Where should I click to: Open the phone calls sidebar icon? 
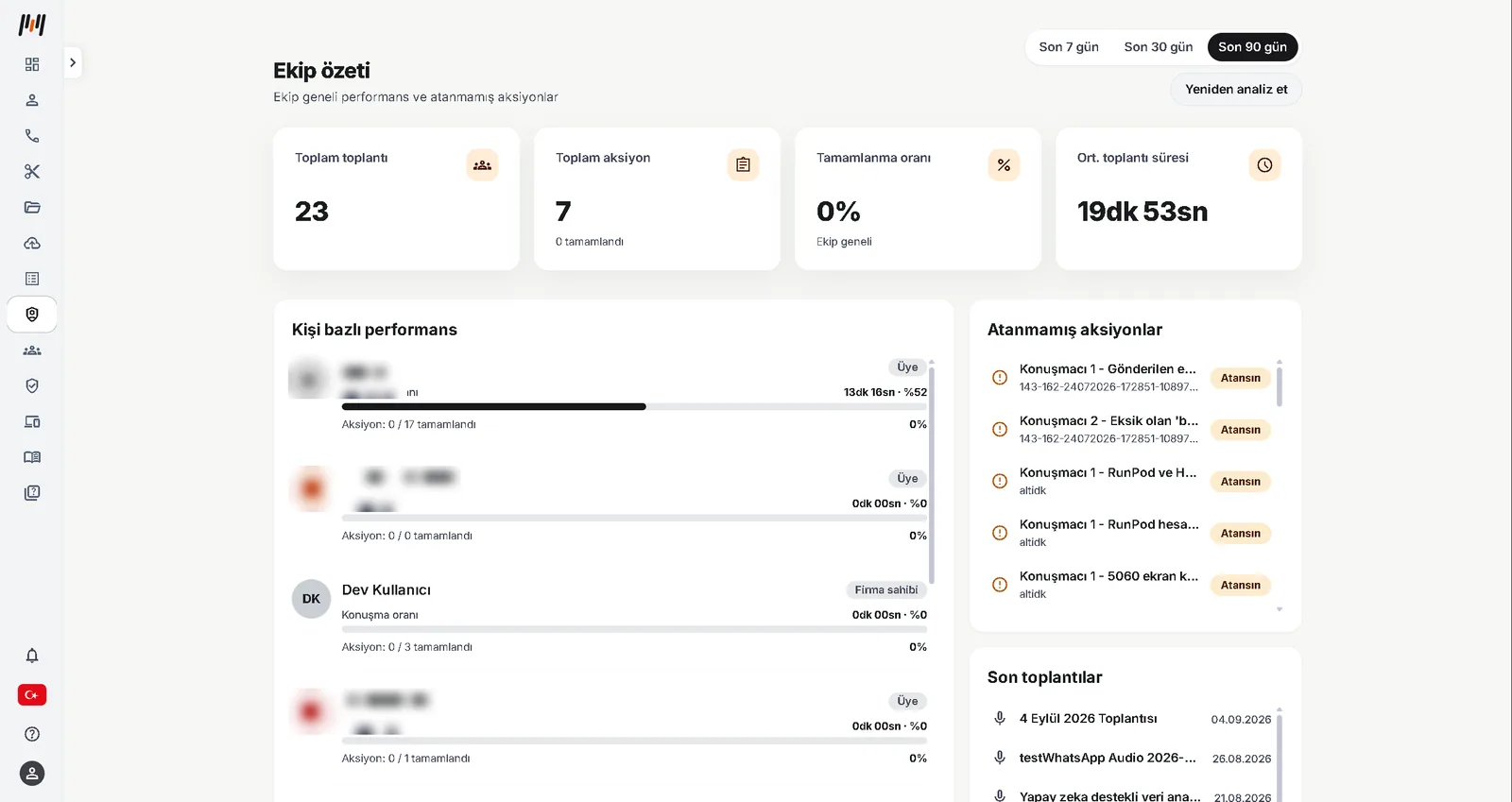(x=32, y=136)
